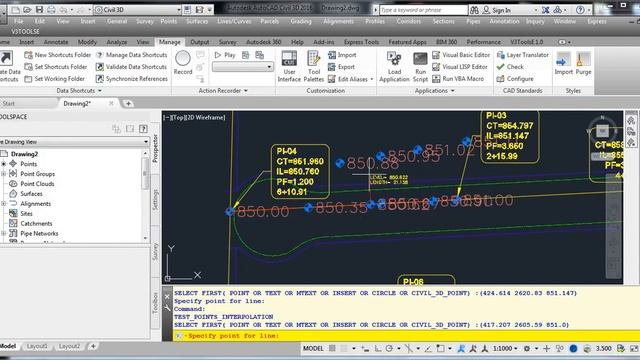Open a new drawing tab with plus button
The width and height of the screenshot is (640, 360).
tap(128, 104)
